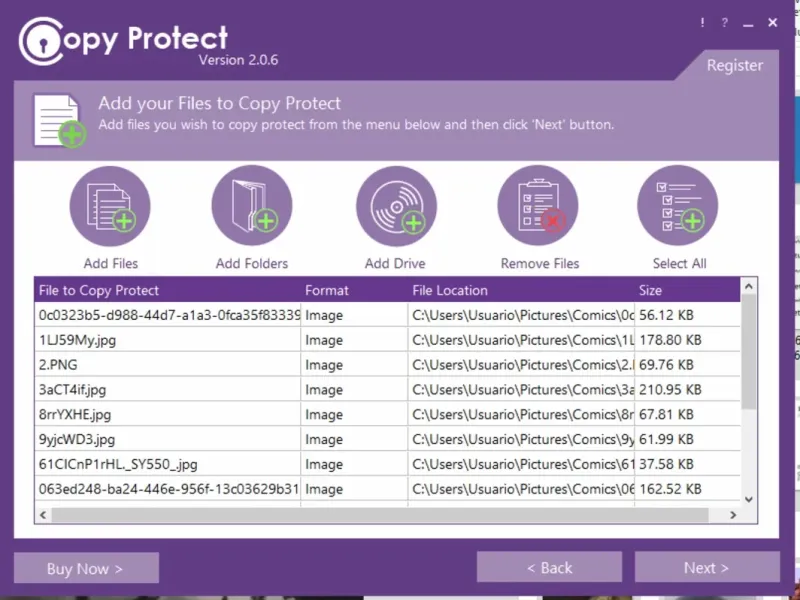Click the Add Folders label
The width and height of the screenshot is (800, 600).
[x=252, y=263]
